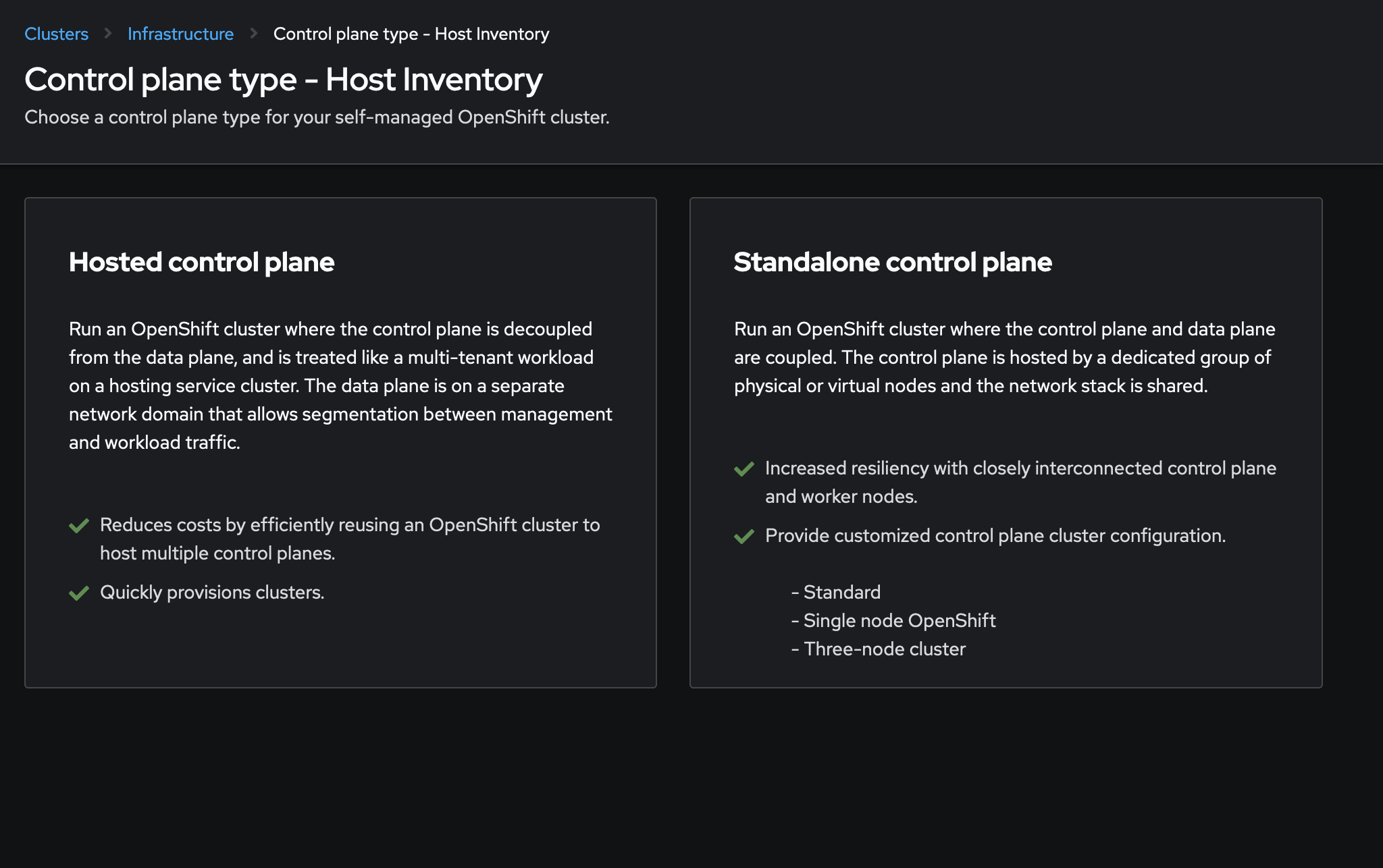Click the Standalone control plane description paragraph

1004,357
